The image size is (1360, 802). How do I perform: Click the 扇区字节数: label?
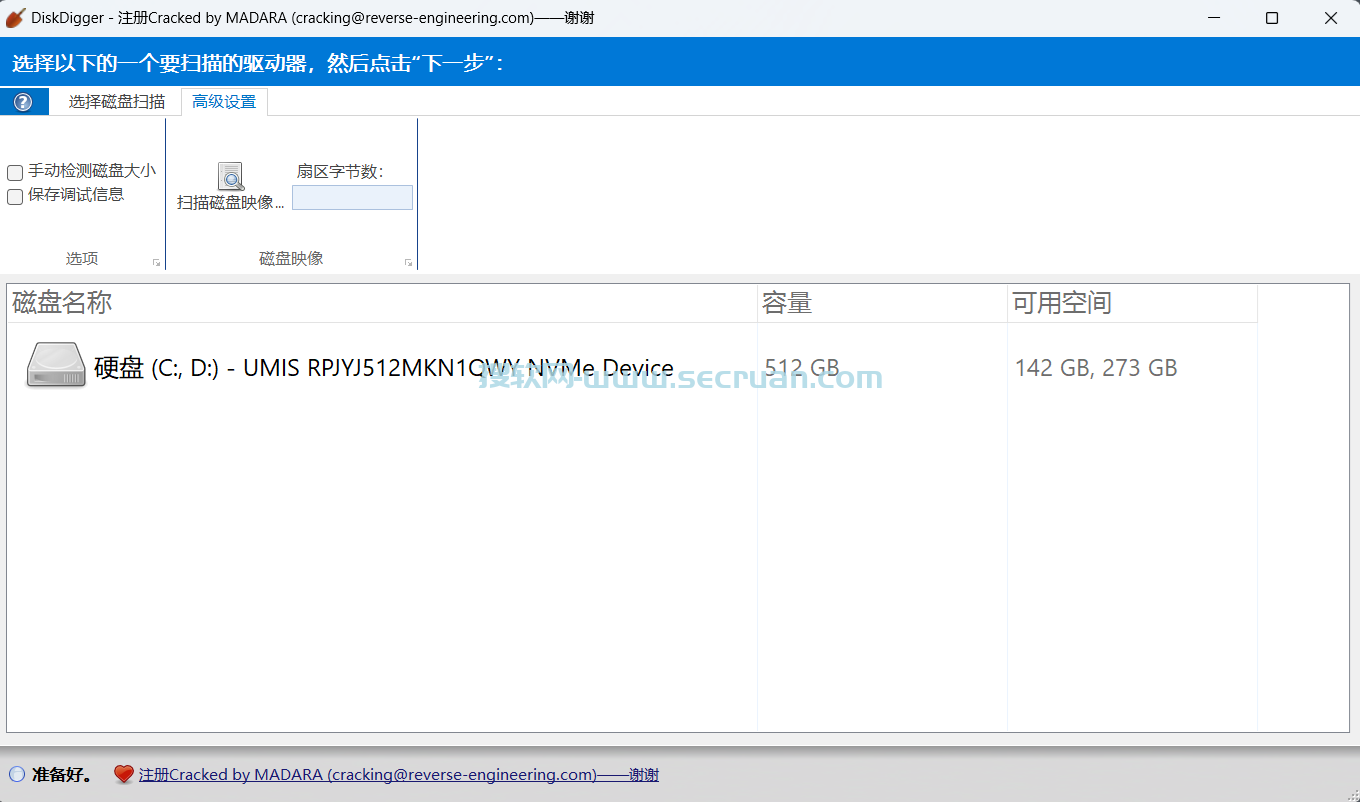click(340, 172)
